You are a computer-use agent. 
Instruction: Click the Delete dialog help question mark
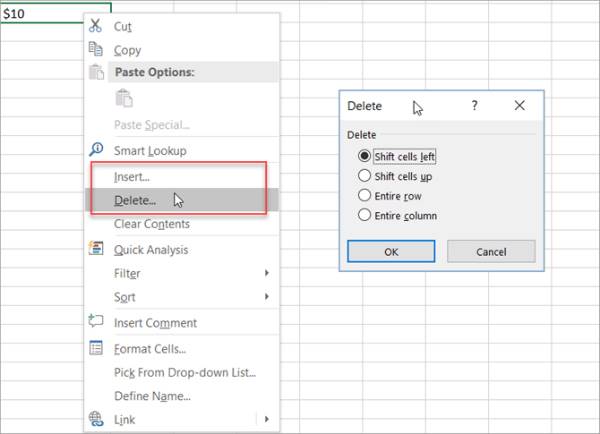[474, 105]
